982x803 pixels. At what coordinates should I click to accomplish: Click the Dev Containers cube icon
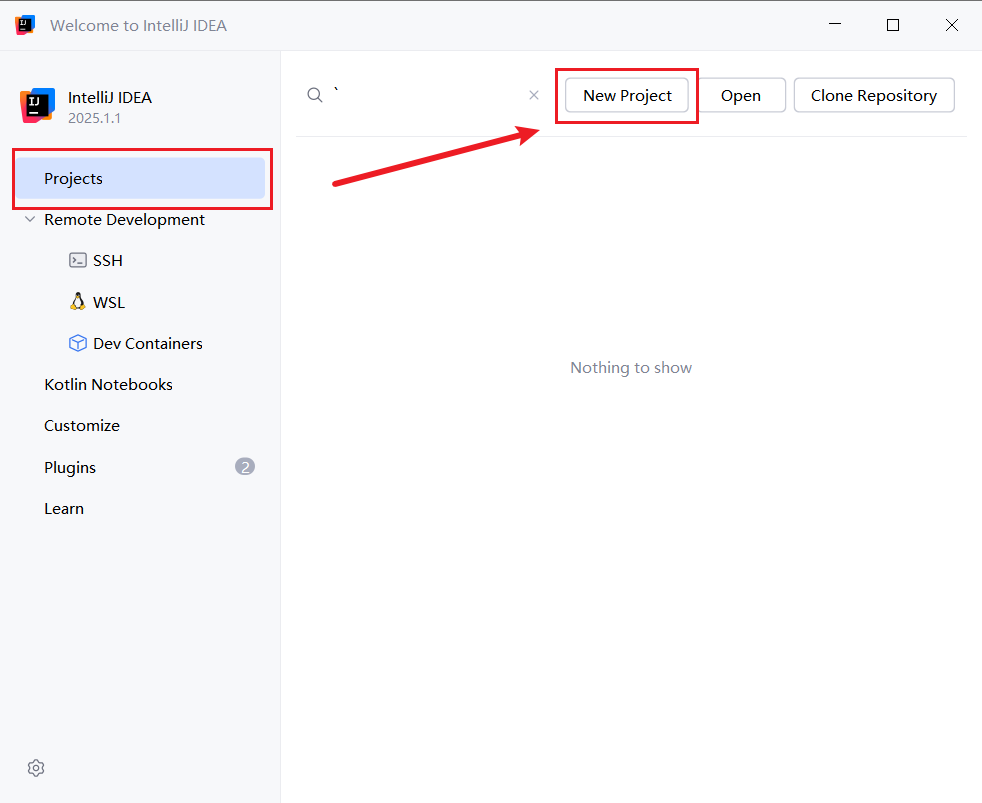(78, 343)
